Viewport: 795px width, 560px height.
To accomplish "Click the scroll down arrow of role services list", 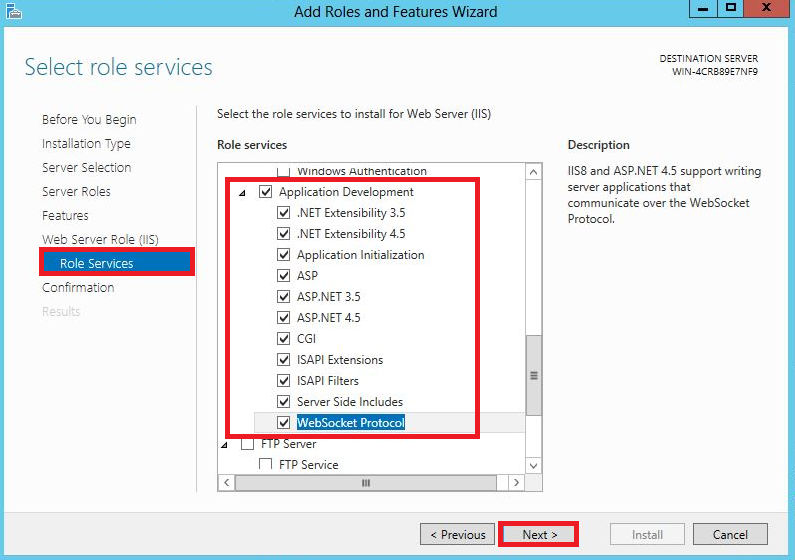I will [x=533, y=465].
